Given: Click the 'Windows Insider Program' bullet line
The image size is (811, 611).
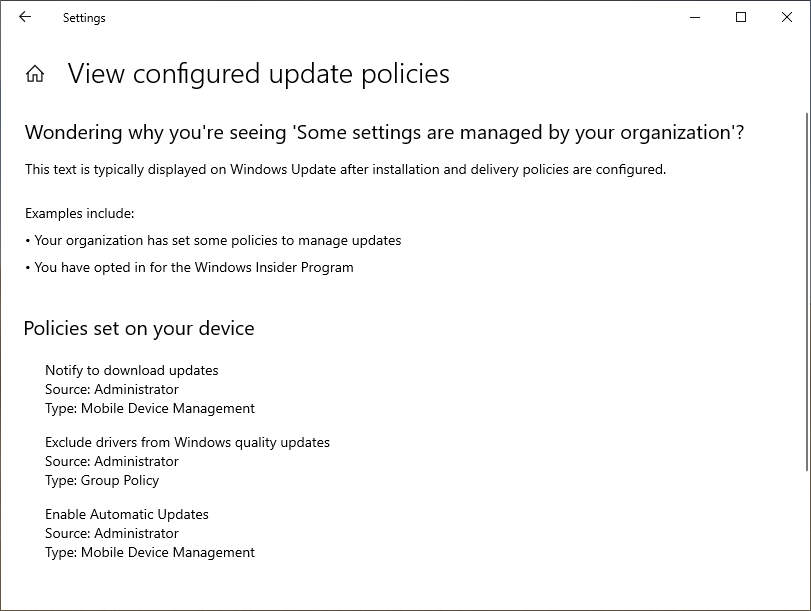Looking at the screenshot, I should pyautogui.click(x=189, y=267).
